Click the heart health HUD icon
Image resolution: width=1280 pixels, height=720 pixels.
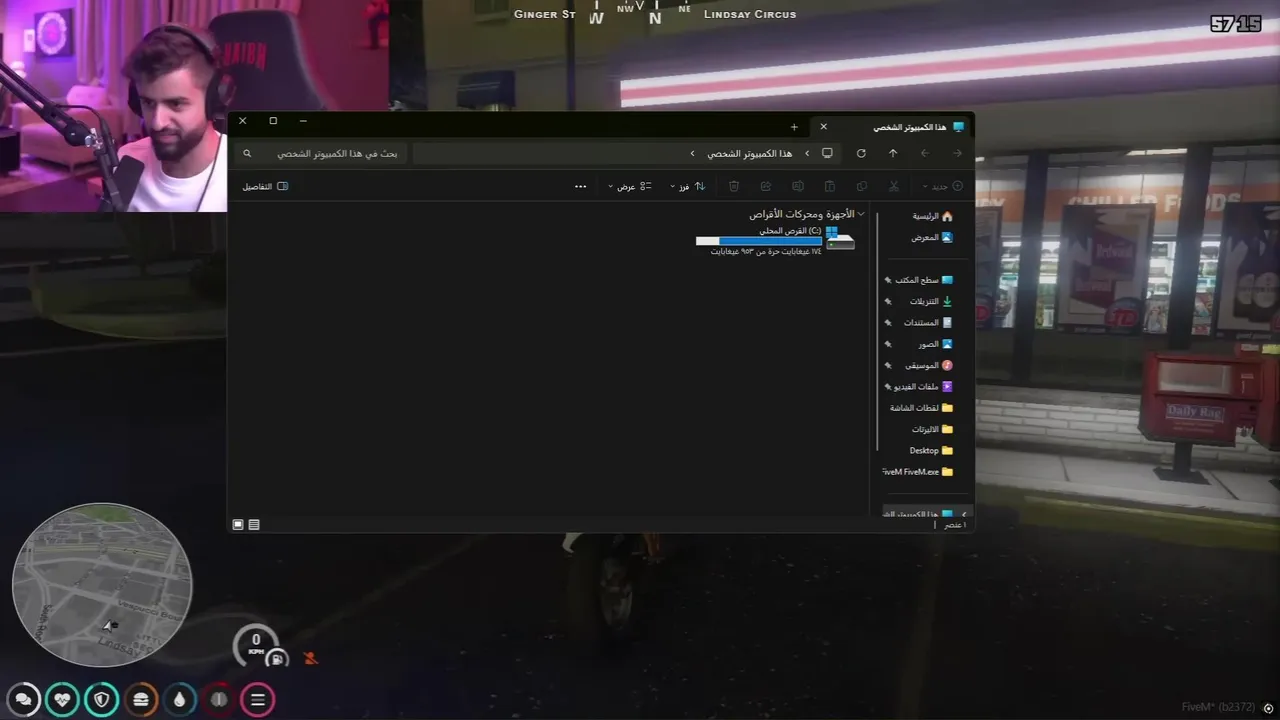tap(63, 700)
